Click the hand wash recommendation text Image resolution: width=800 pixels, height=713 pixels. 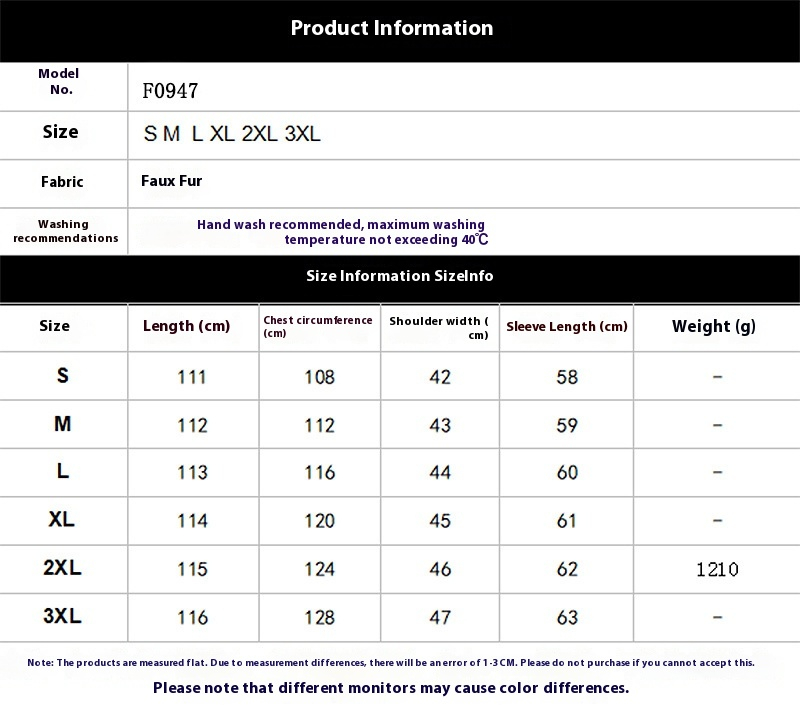(x=342, y=232)
